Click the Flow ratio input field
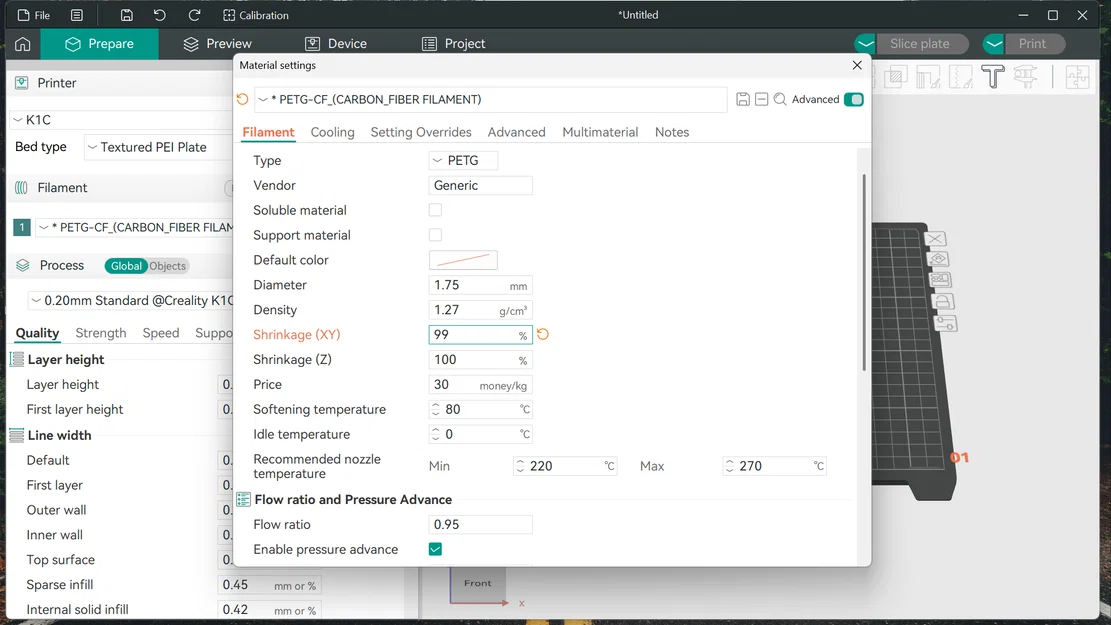 click(480, 524)
